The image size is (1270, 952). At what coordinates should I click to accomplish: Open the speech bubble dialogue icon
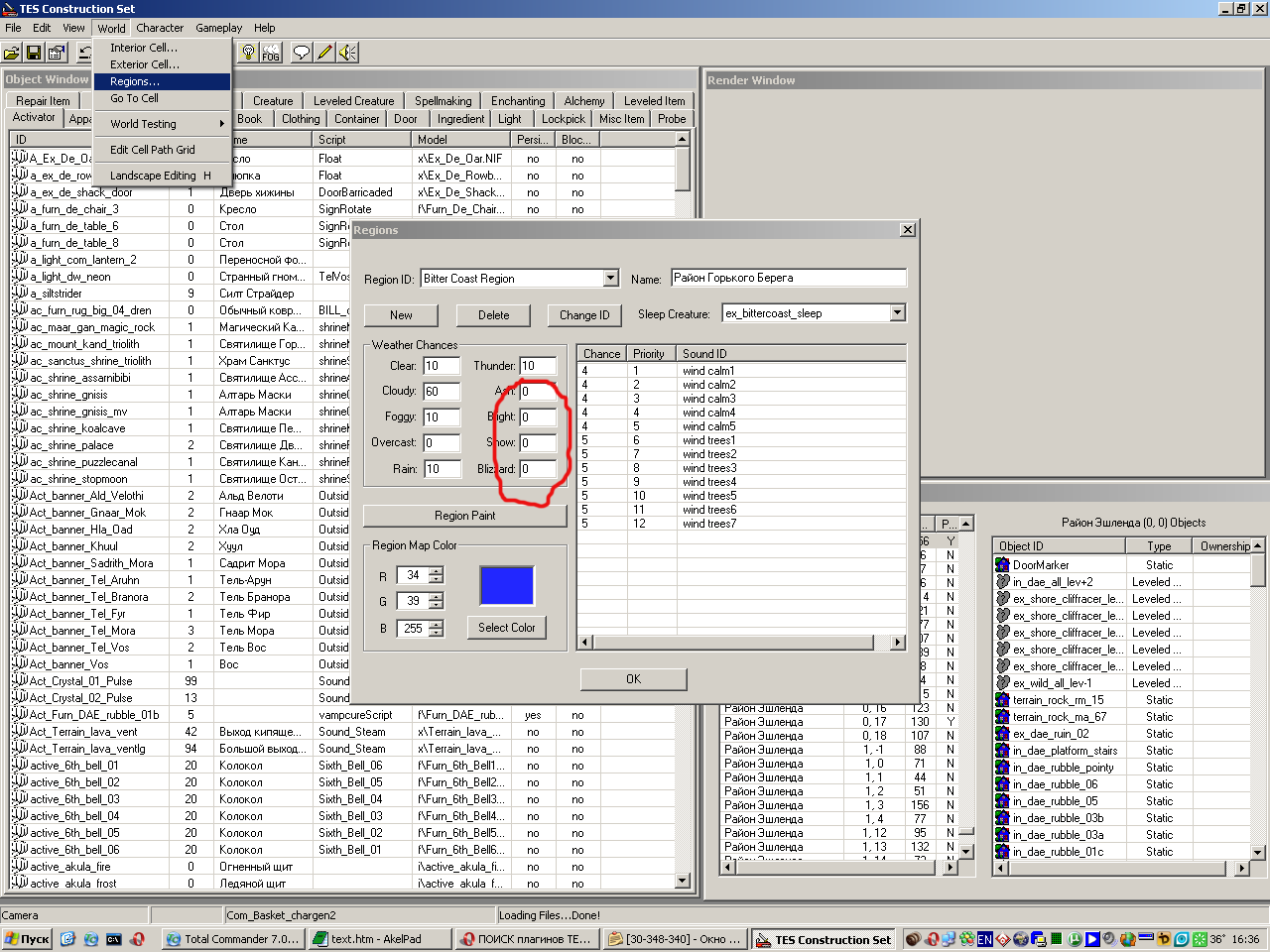point(302,53)
